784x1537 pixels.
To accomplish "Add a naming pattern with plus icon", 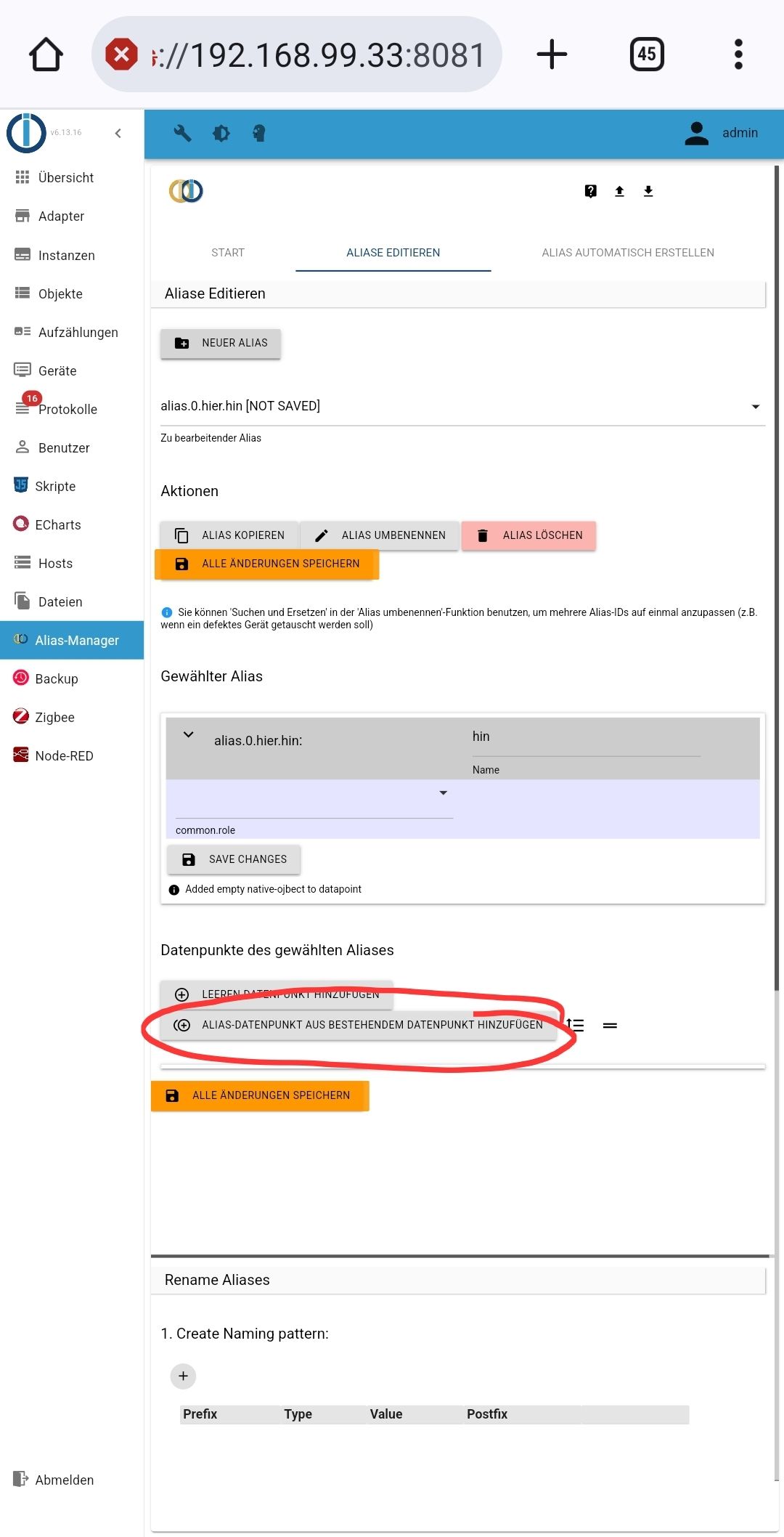I will 183,1376.
